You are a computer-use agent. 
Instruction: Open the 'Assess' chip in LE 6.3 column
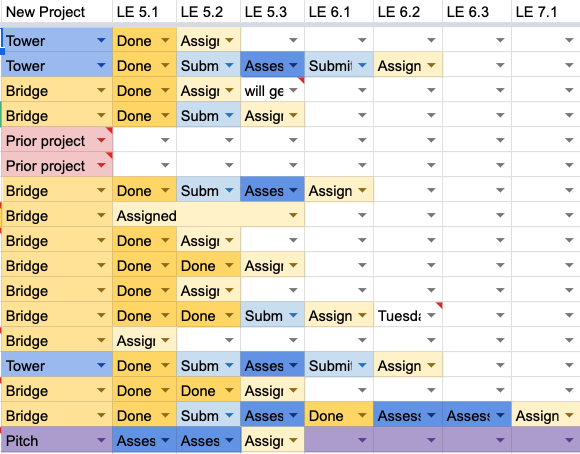click(x=477, y=416)
